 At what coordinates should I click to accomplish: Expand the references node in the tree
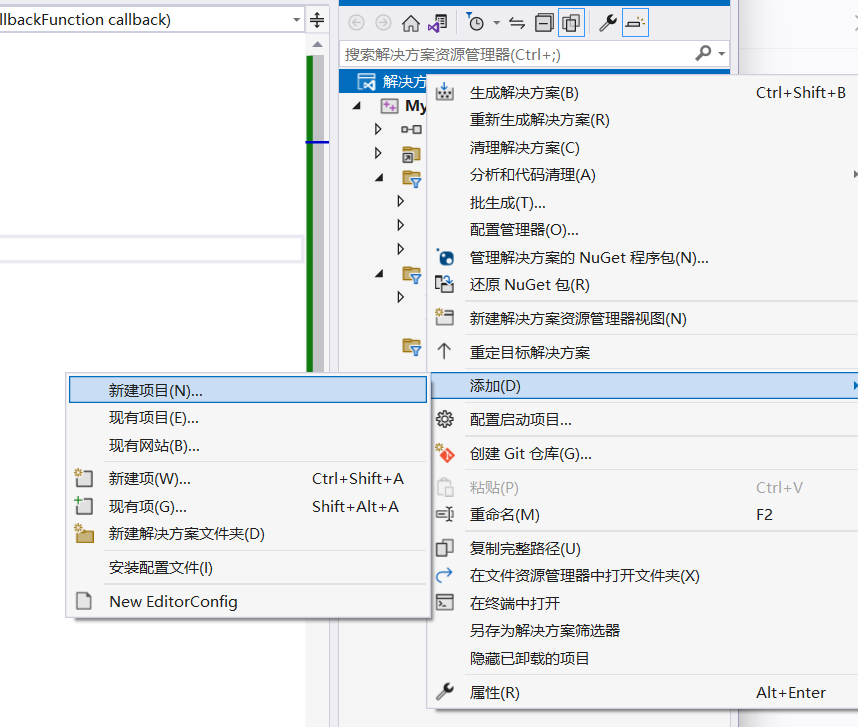pos(378,129)
